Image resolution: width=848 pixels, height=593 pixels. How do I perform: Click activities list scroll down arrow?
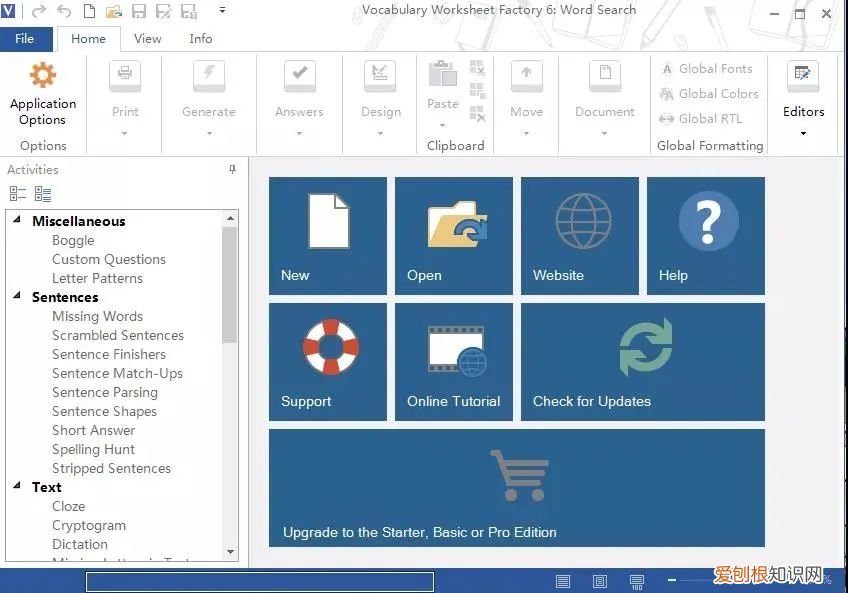230,552
